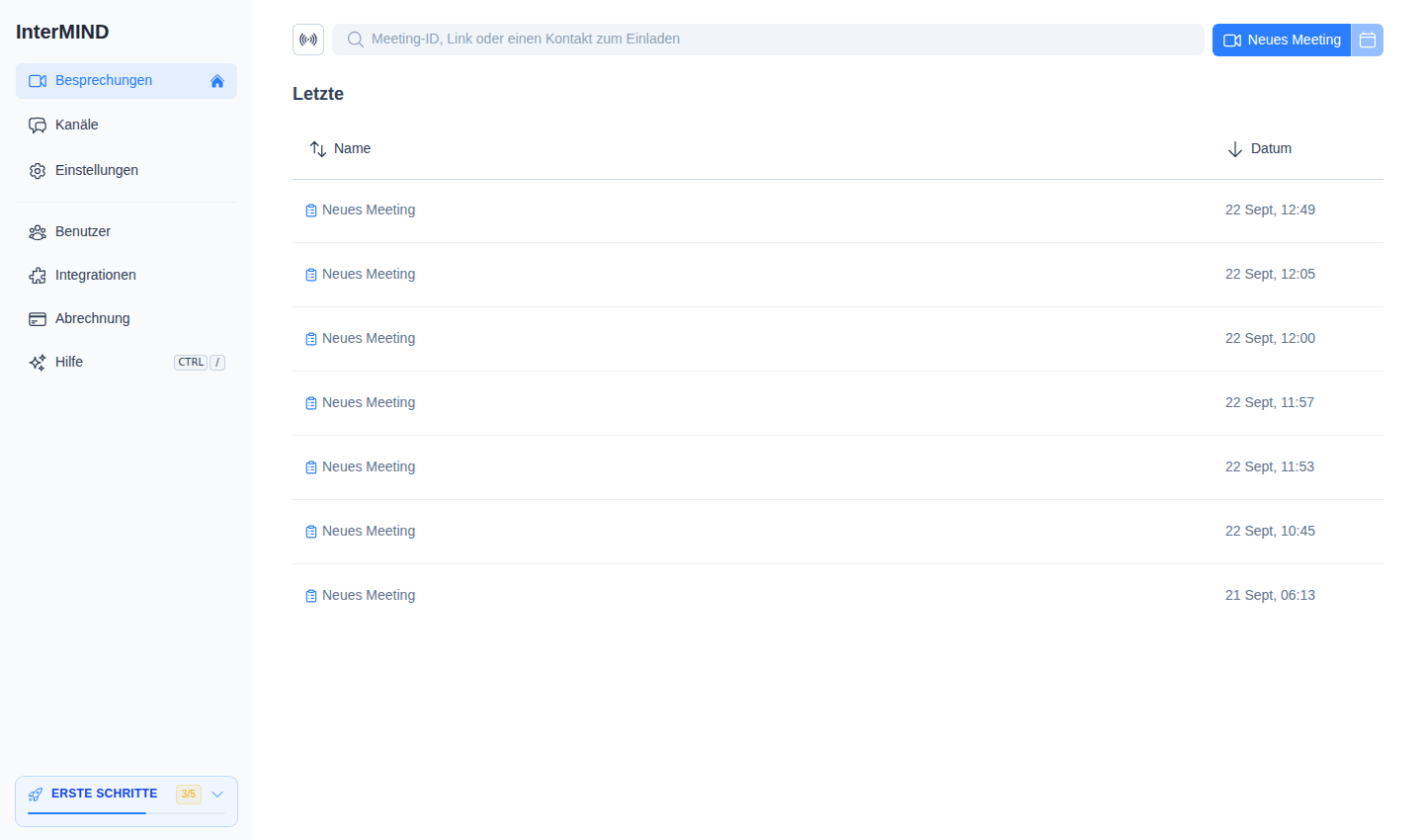Focus the Meeting-ID search field
The width and height of the screenshot is (1423, 840).
[768, 40]
